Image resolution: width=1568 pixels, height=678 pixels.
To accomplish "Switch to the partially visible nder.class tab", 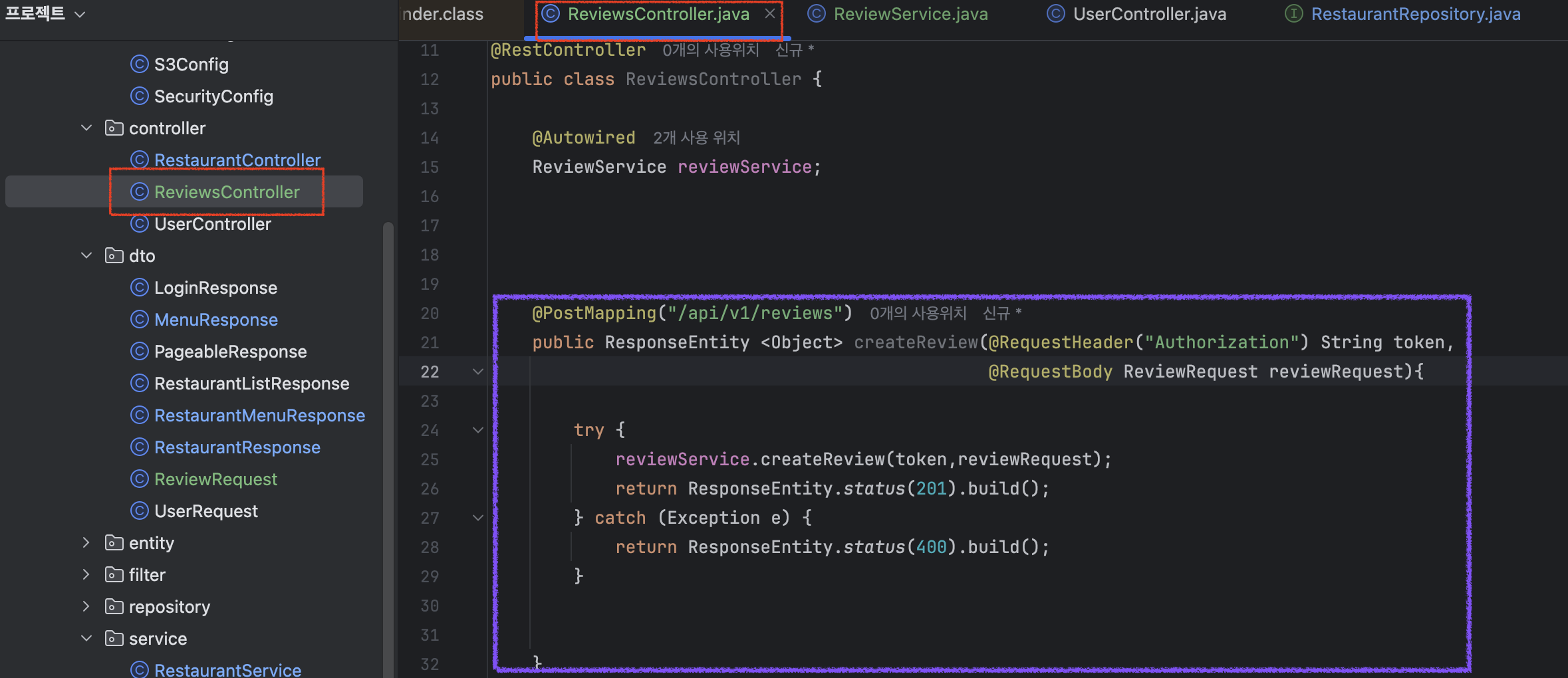I will (x=443, y=14).
